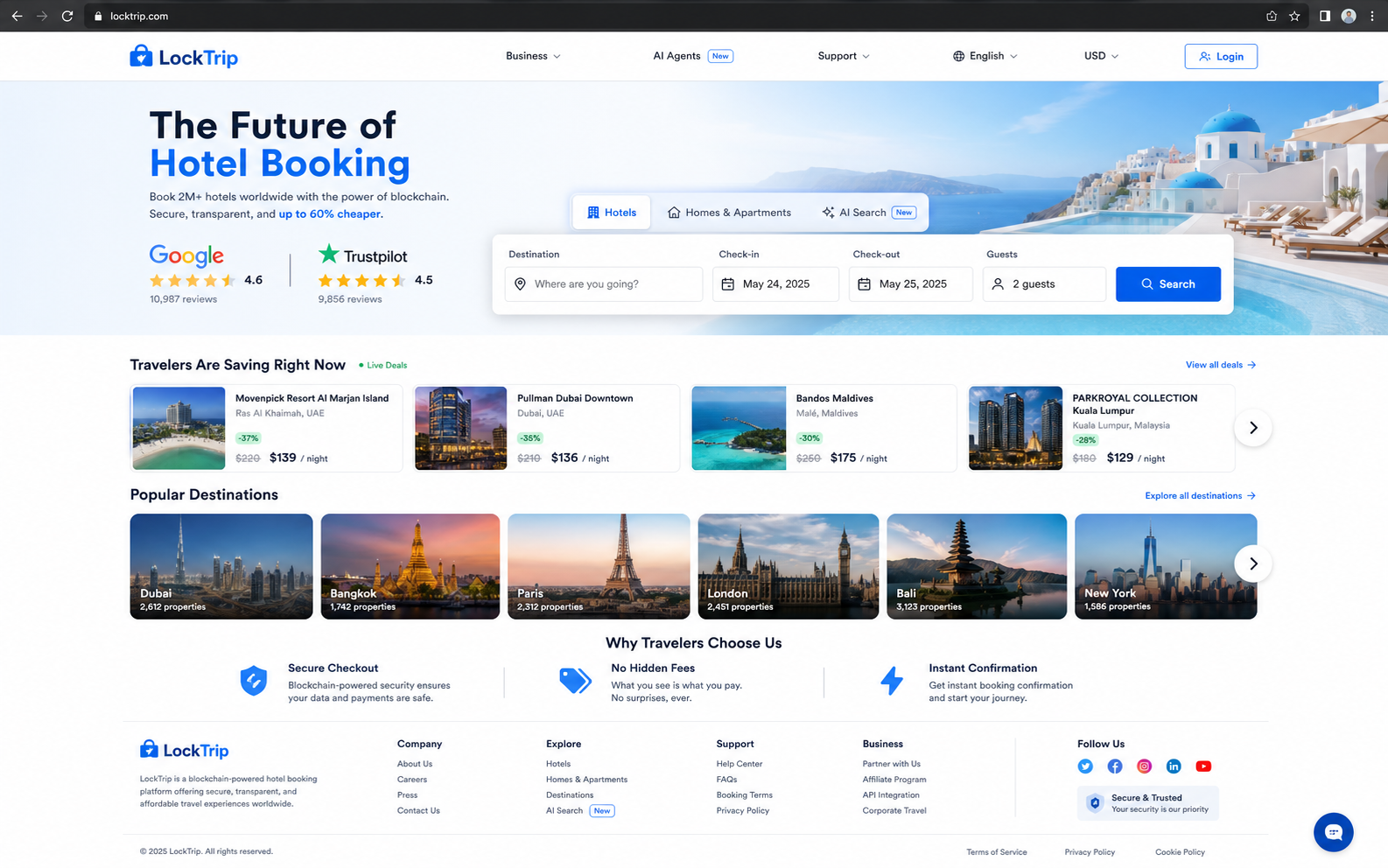Reload the page in browser toolbar
The width and height of the screenshot is (1388, 868).
67,16
